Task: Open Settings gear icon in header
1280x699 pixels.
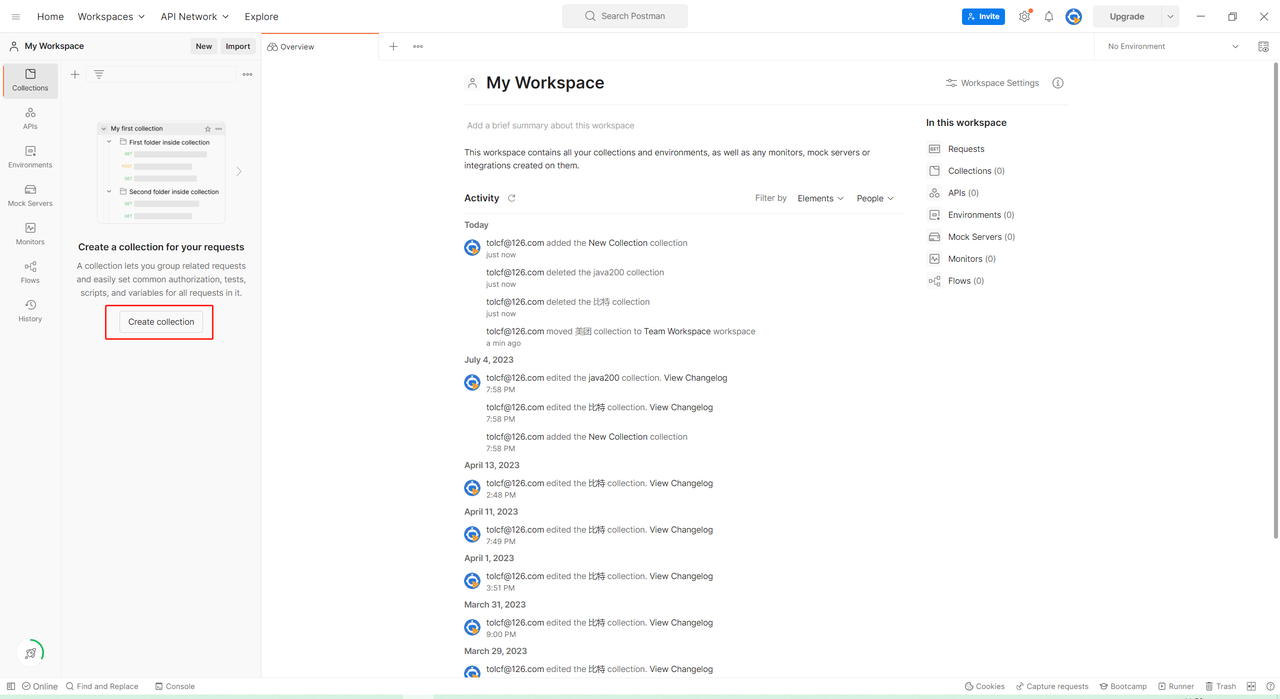Action: [x=1024, y=17]
